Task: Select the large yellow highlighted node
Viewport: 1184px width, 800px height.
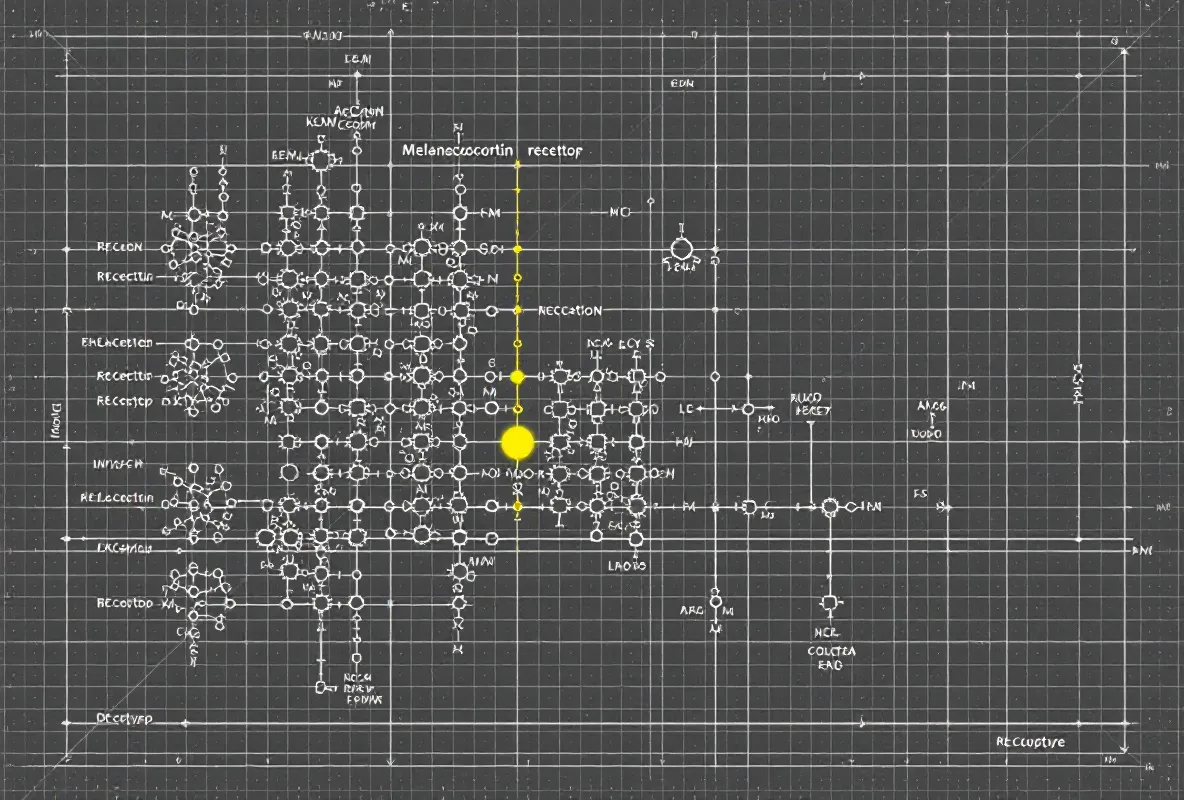Action: point(517,443)
